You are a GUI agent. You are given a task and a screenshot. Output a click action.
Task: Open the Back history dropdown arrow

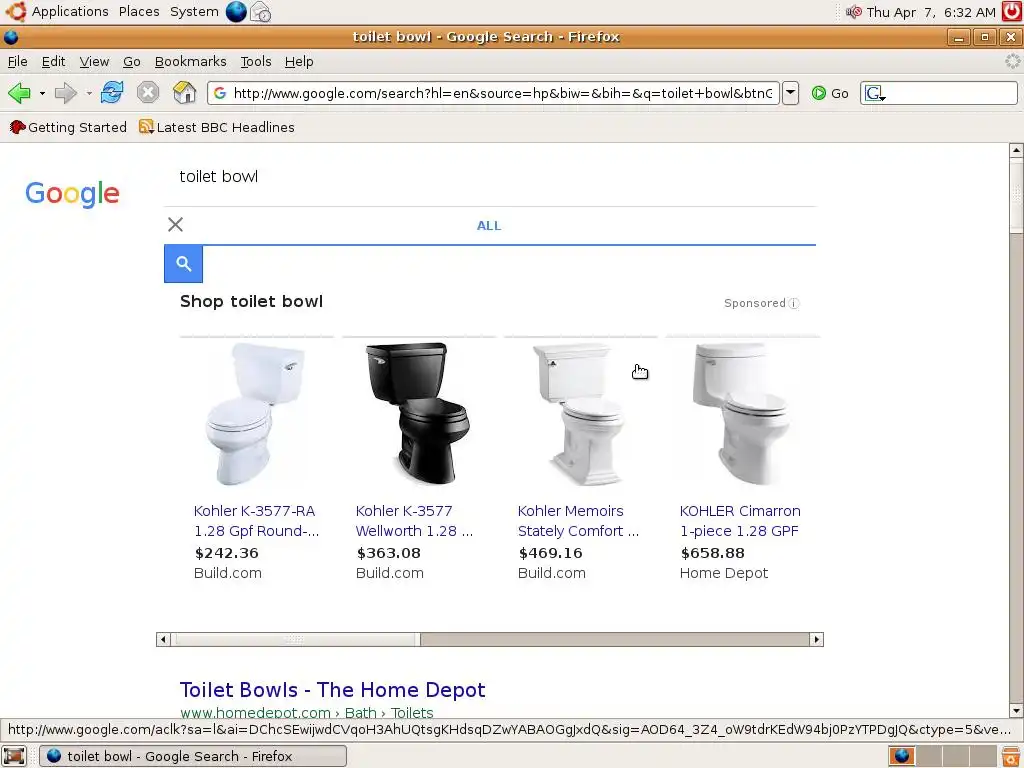click(42, 93)
